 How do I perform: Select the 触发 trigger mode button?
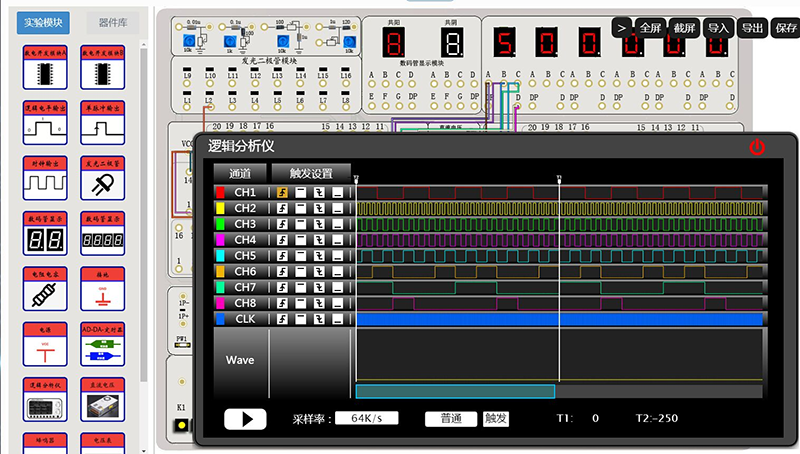click(x=496, y=419)
